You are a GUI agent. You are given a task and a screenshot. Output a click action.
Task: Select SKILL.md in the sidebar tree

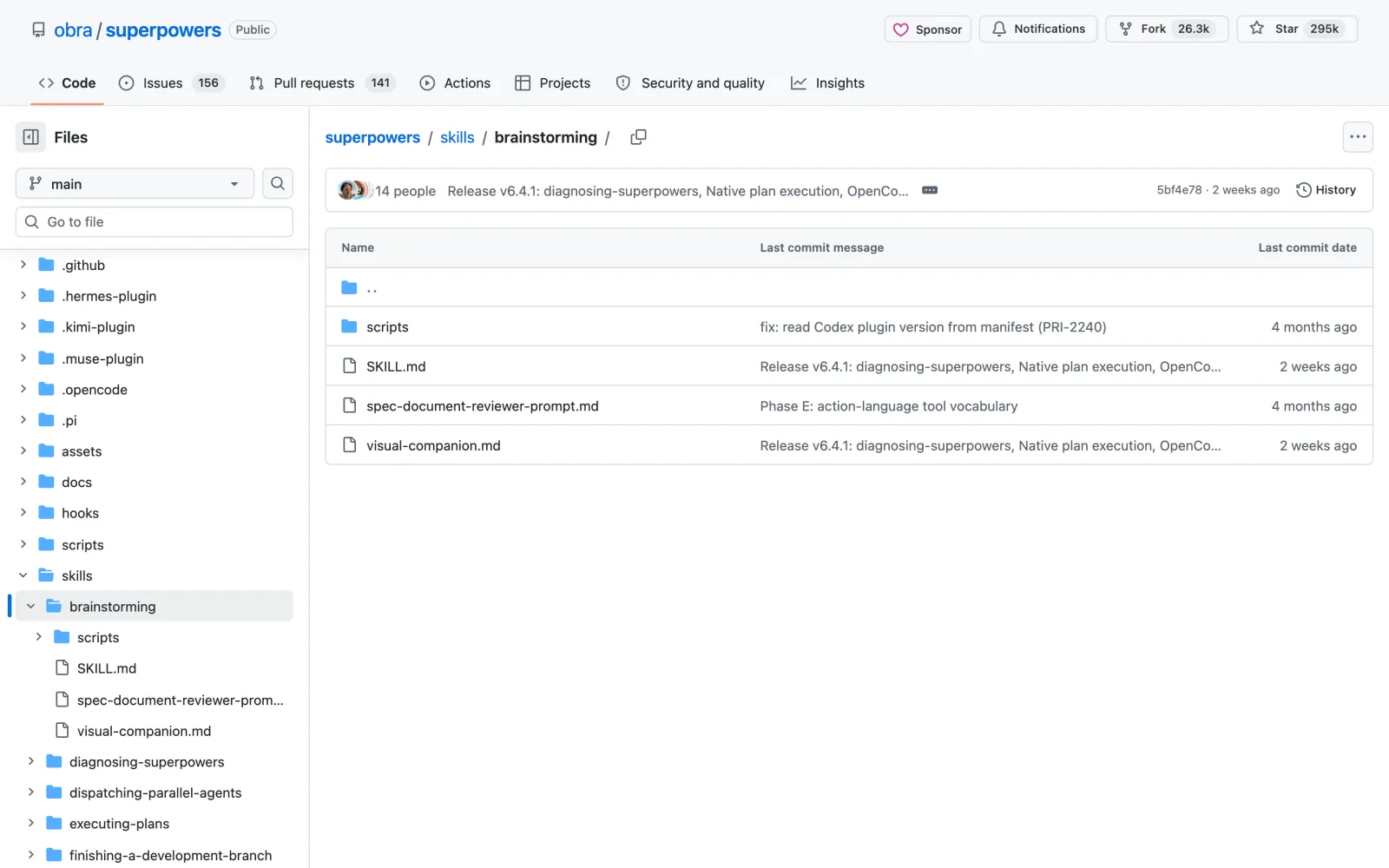point(107,668)
